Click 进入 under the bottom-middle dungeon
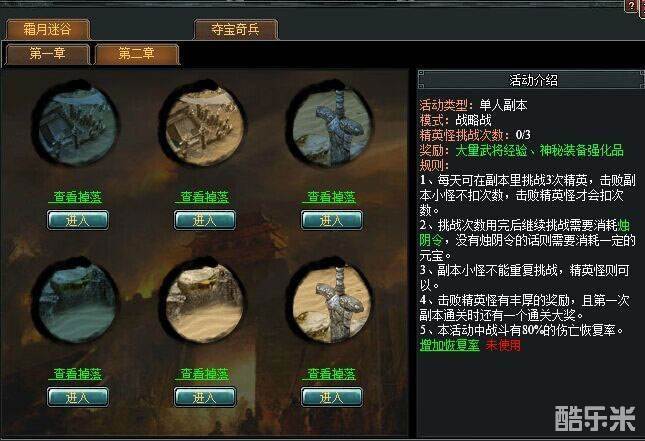The width and height of the screenshot is (645, 441). pos(205,397)
